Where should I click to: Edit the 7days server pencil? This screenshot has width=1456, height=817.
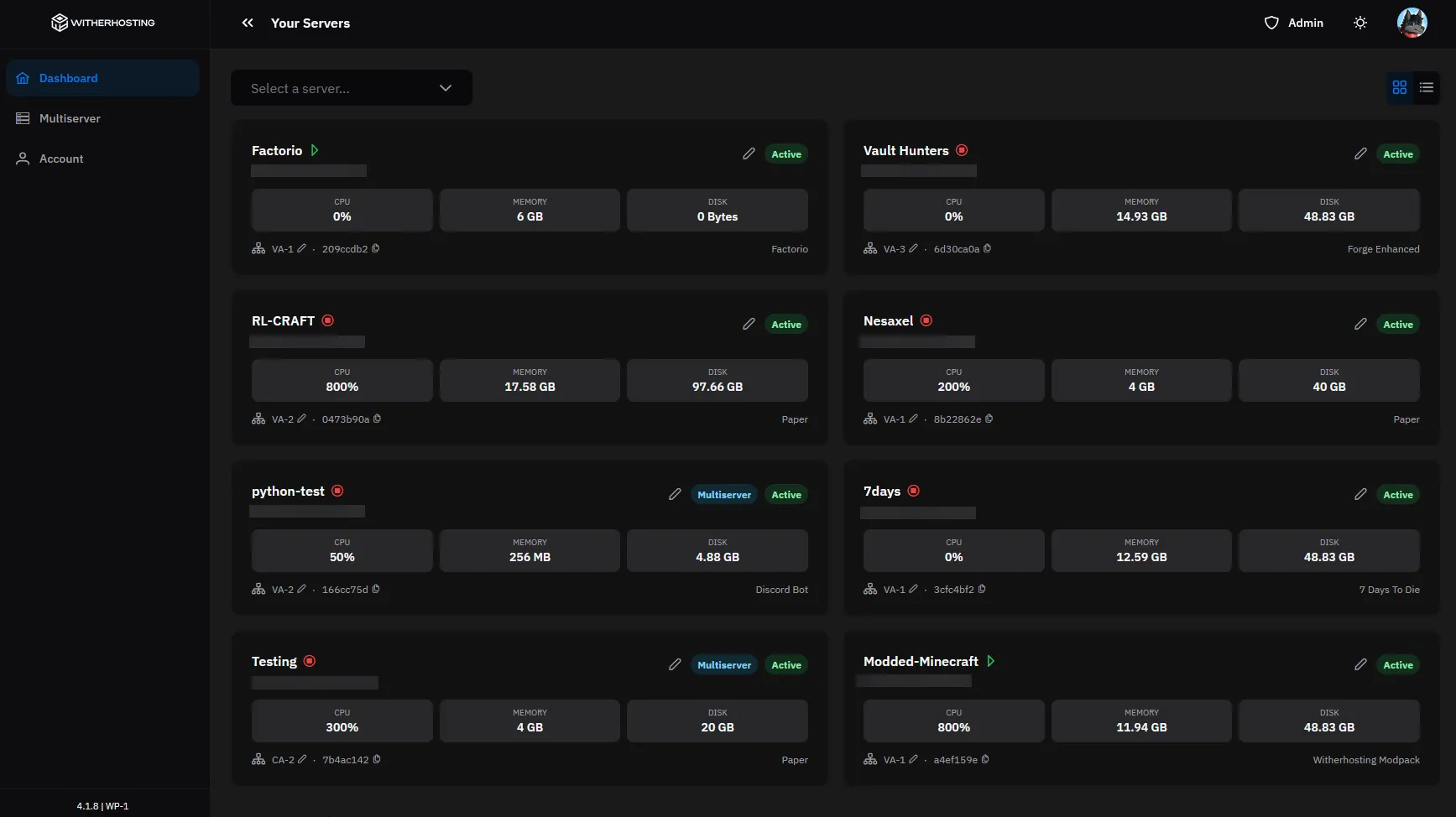tap(1360, 494)
